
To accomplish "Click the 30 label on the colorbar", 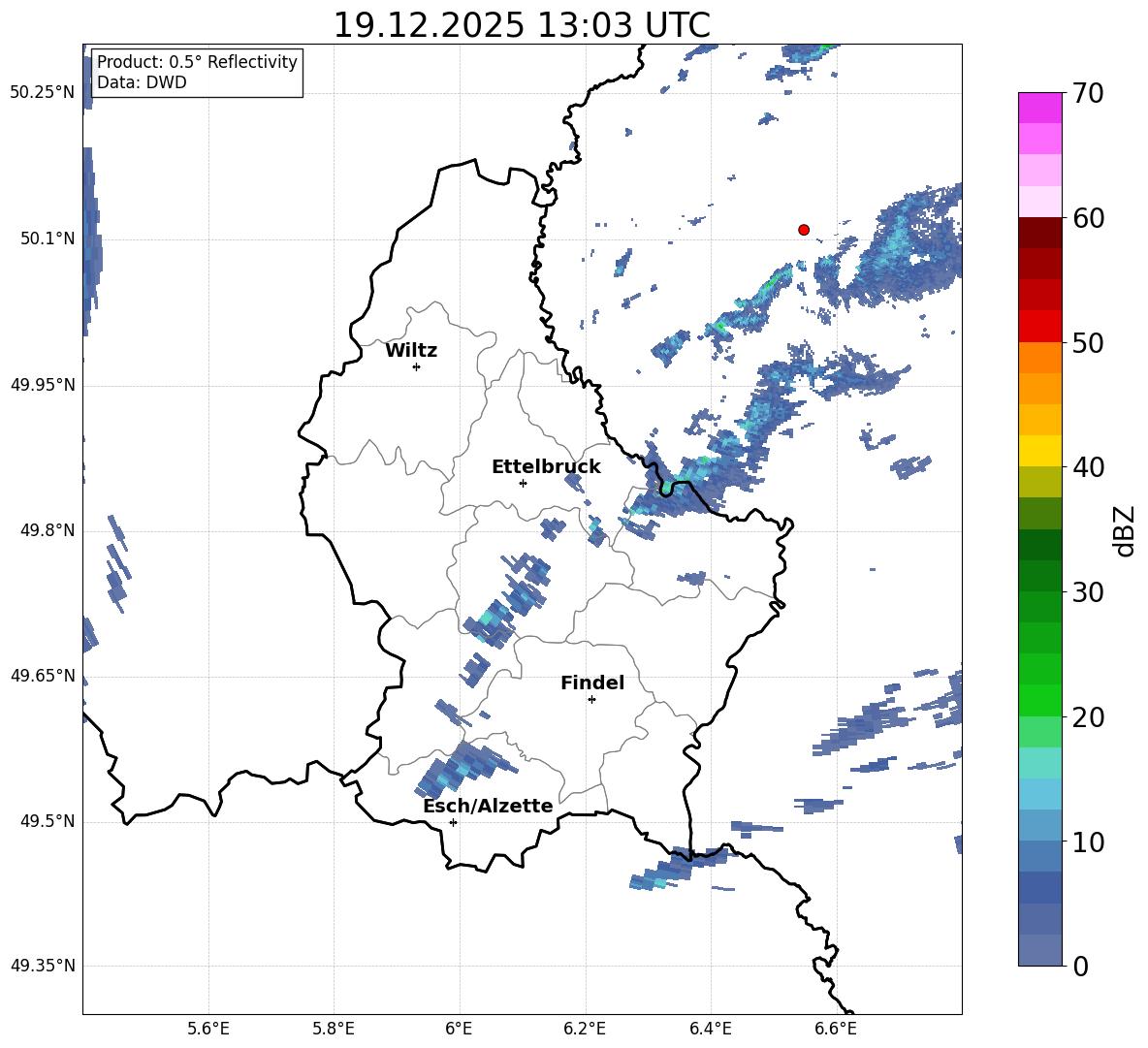I will point(1088,592).
